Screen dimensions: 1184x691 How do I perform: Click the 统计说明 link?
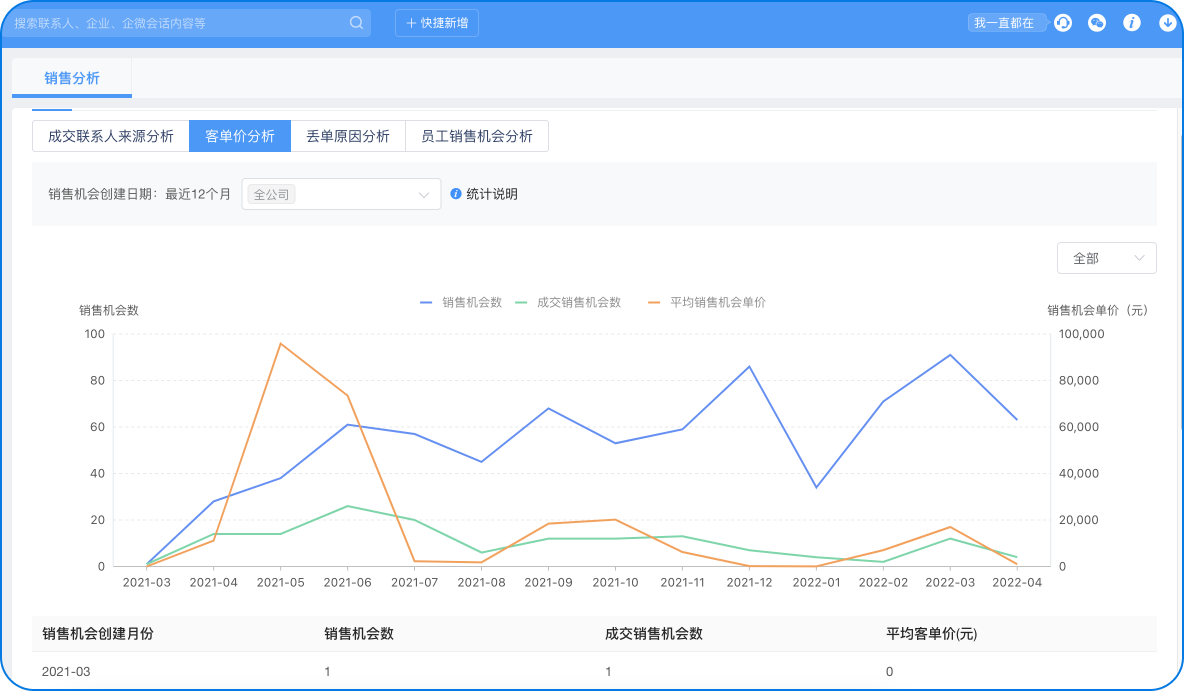(x=492, y=194)
